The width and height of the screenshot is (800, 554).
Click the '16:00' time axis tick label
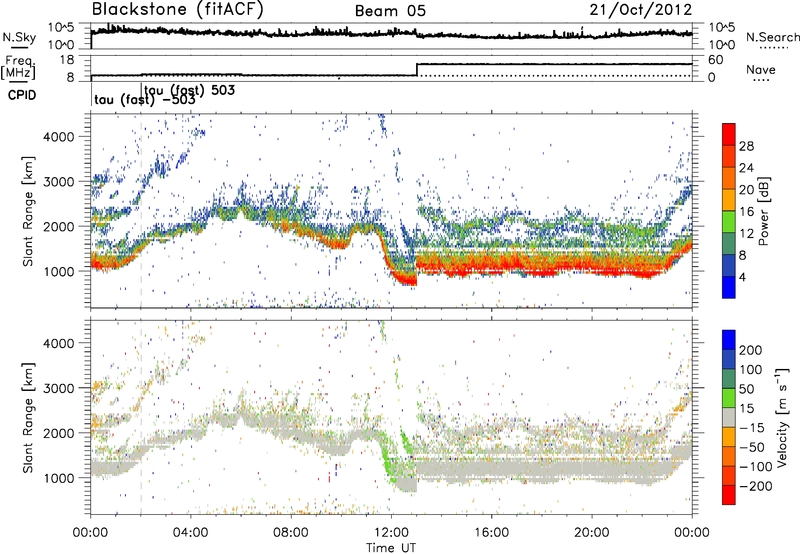(x=491, y=533)
